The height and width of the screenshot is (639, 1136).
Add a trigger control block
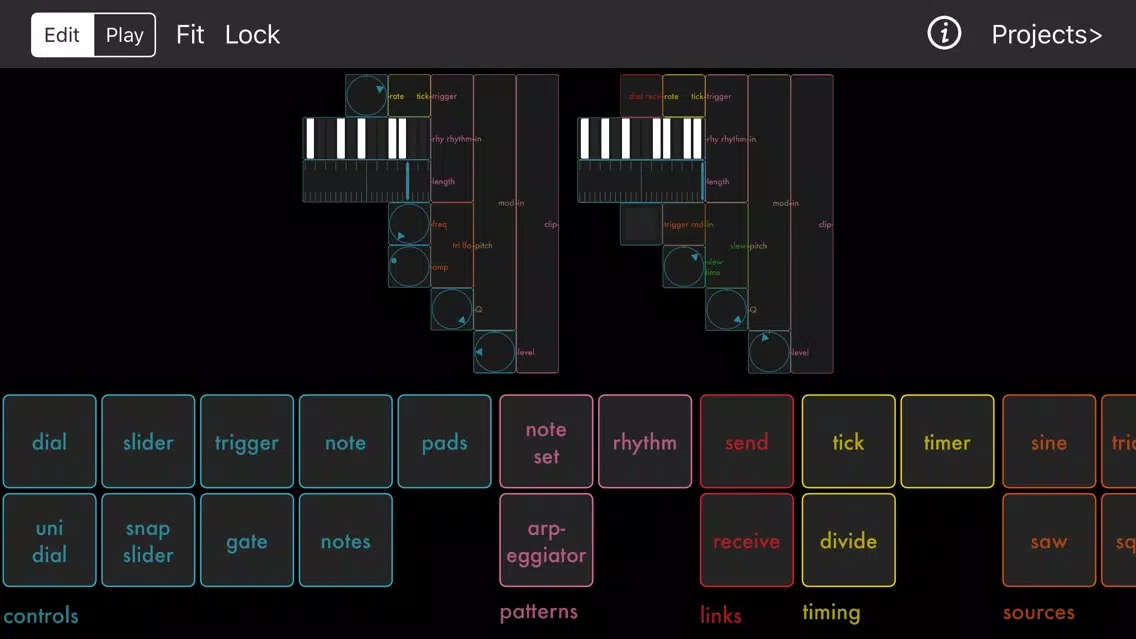coord(247,441)
